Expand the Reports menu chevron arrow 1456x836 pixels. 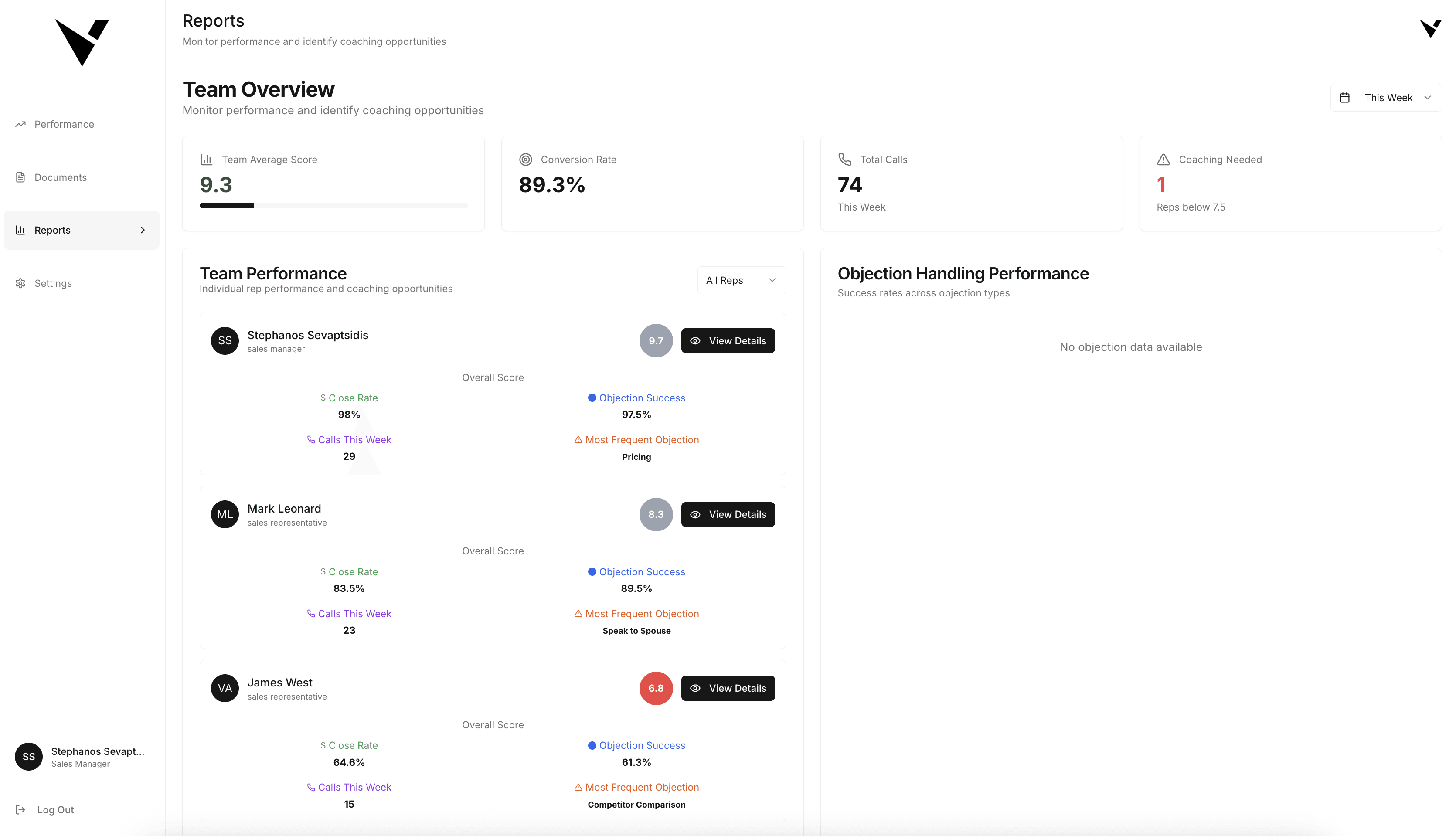click(143, 230)
